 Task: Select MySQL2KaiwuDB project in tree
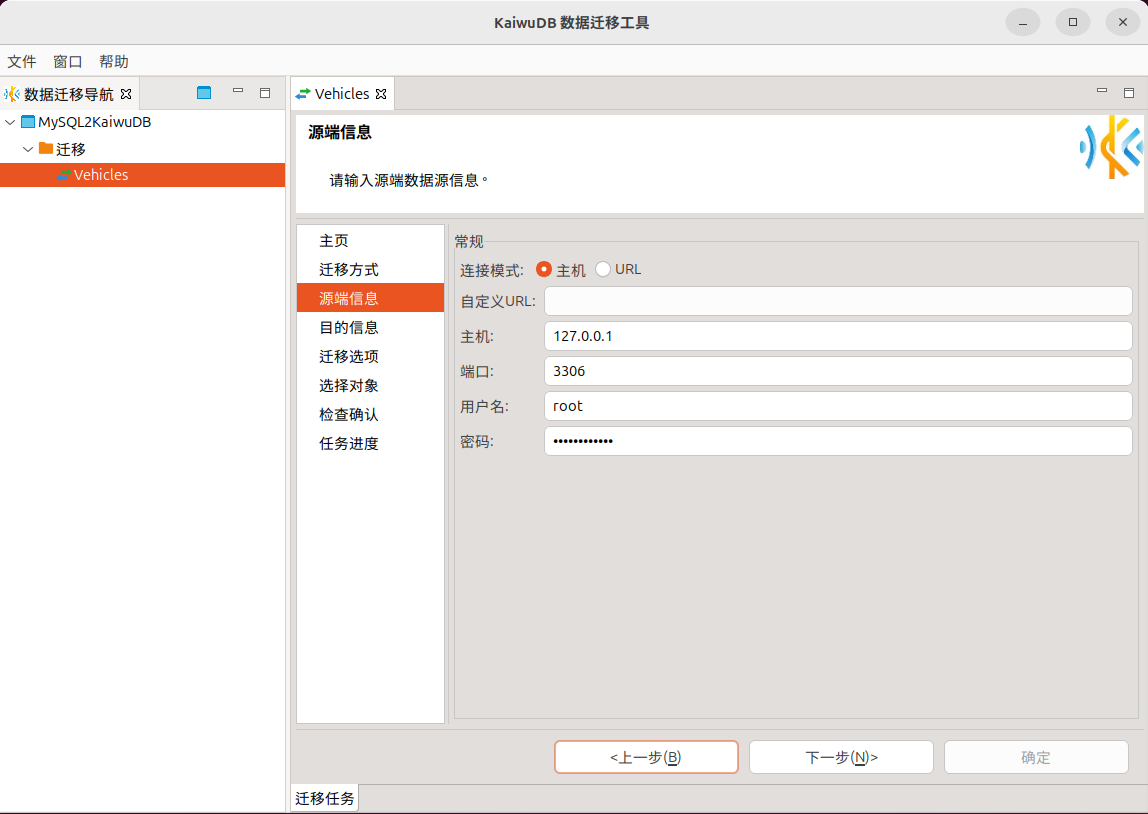tap(94, 122)
